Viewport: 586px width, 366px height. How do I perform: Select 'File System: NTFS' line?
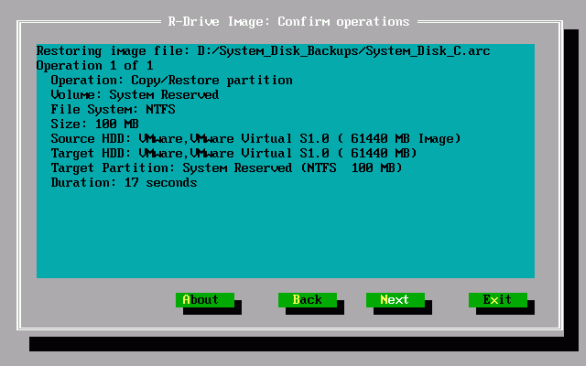point(113,110)
